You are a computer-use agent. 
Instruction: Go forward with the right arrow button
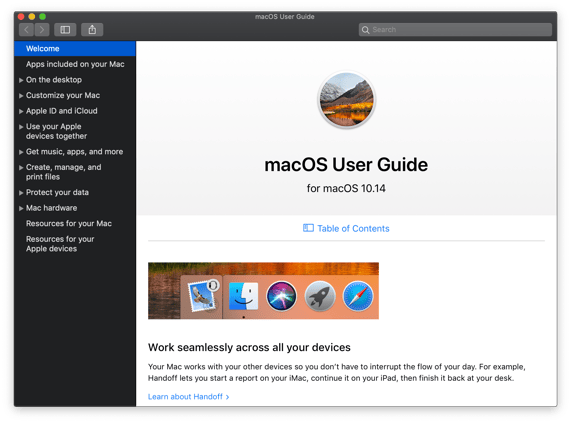click(x=42, y=30)
